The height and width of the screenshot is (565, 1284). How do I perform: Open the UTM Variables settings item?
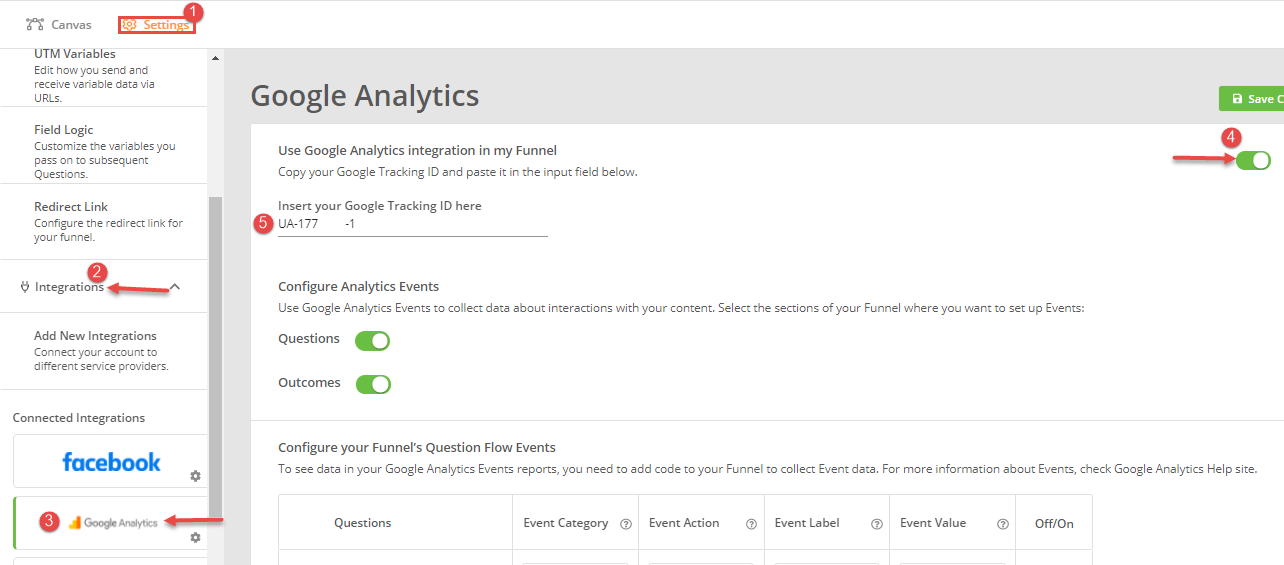pyautogui.click(x=95, y=75)
